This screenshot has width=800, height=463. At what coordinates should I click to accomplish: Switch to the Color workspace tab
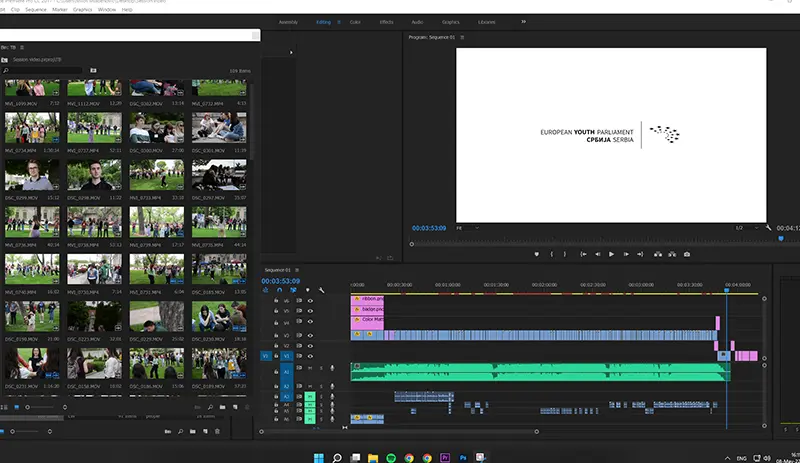tap(357, 21)
